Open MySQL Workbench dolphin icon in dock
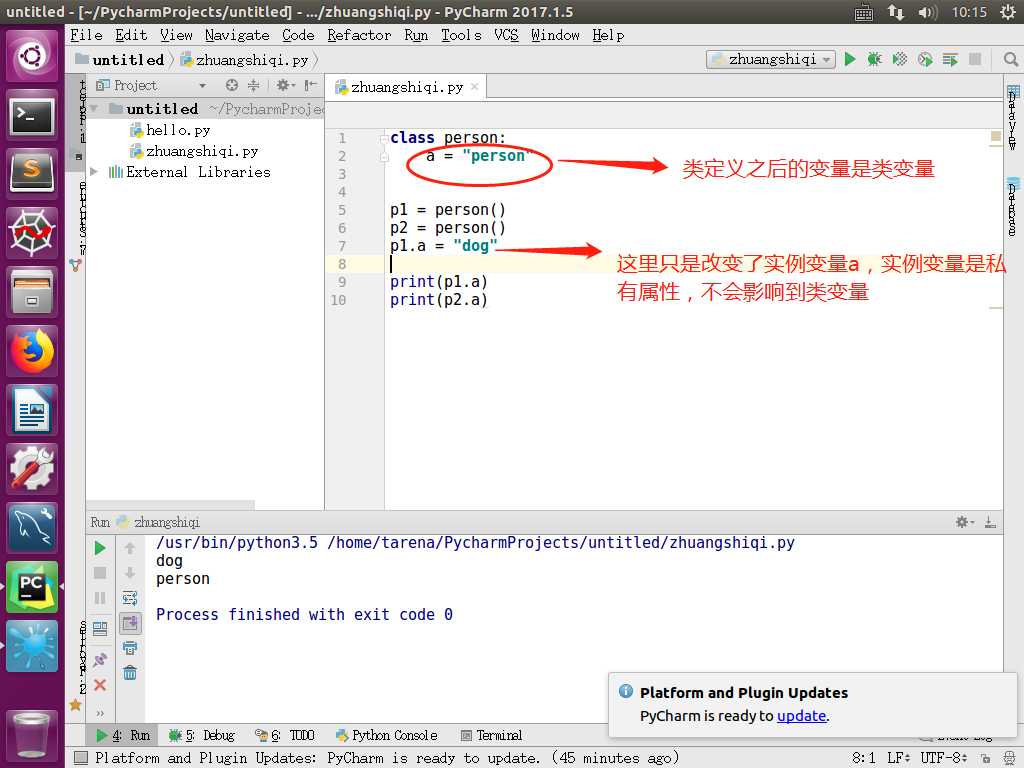 coord(32,527)
